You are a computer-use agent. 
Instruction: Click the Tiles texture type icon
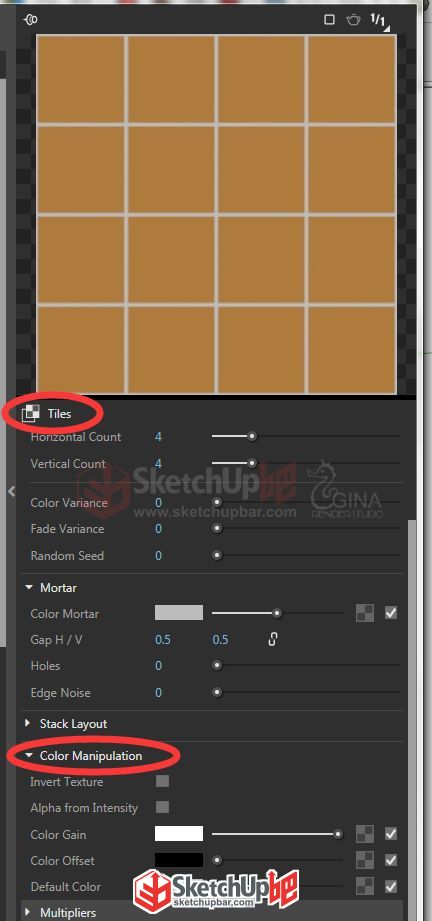coord(30,414)
